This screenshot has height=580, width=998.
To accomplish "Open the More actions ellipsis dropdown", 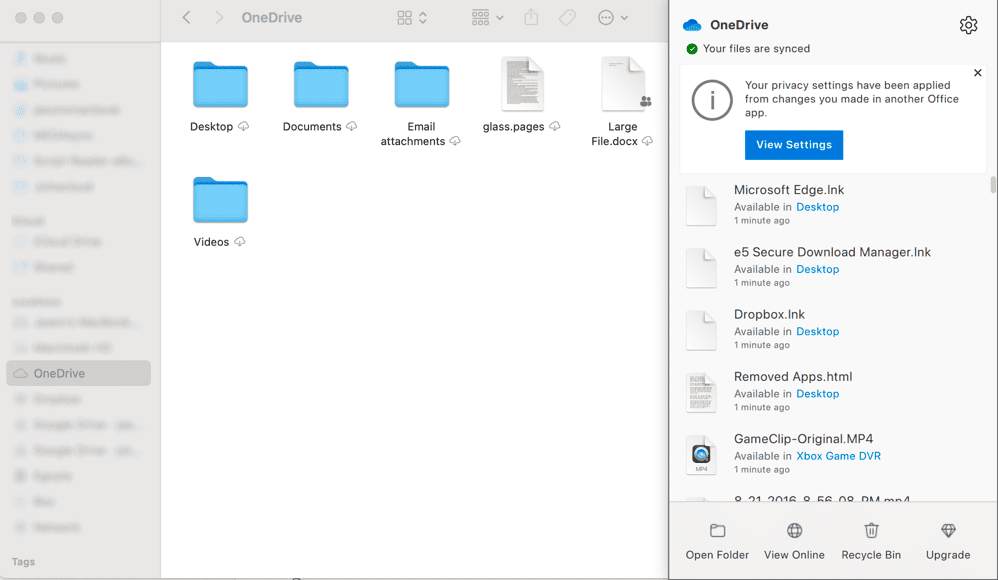I will click(x=613, y=18).
